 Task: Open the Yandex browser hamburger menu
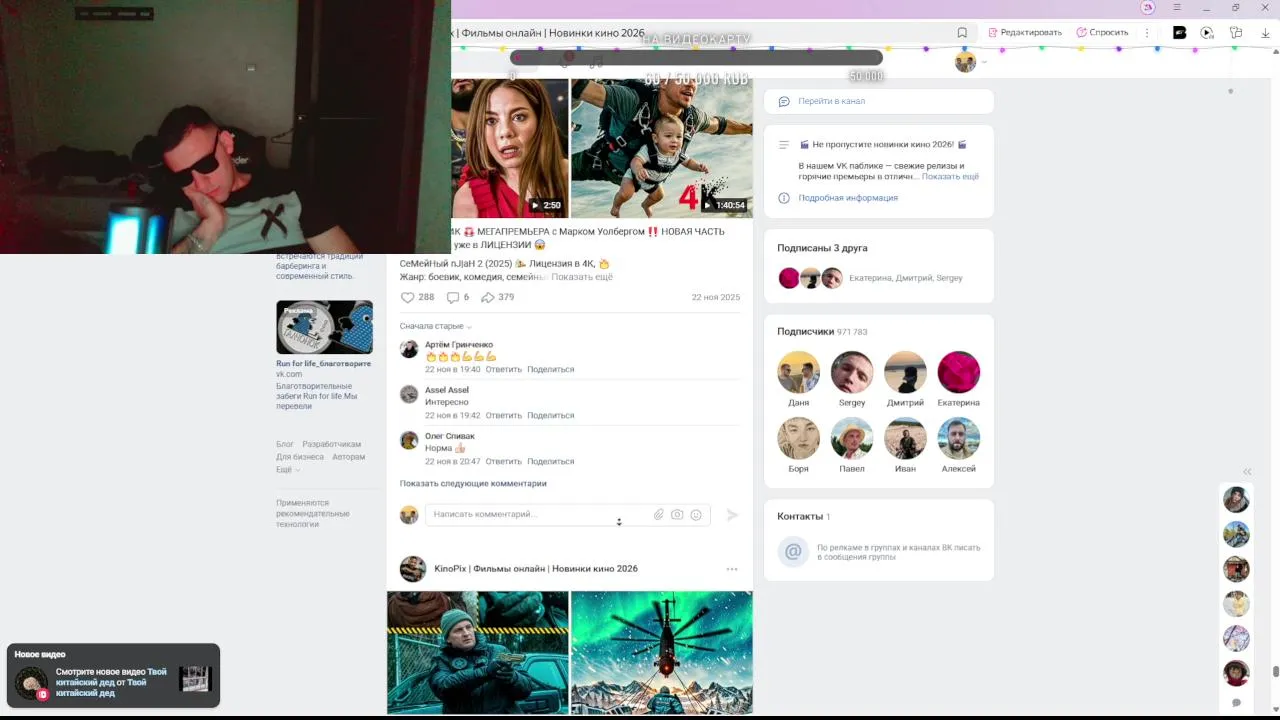pyautogui.click(x=1177, y=7)
